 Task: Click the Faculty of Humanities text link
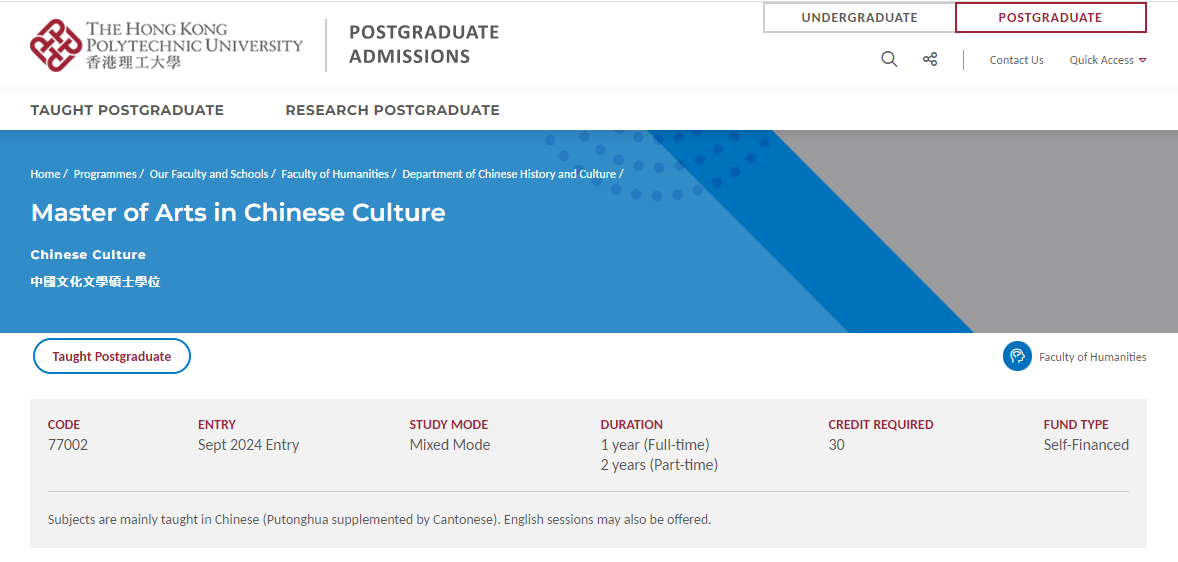[x=1092, y=357]
